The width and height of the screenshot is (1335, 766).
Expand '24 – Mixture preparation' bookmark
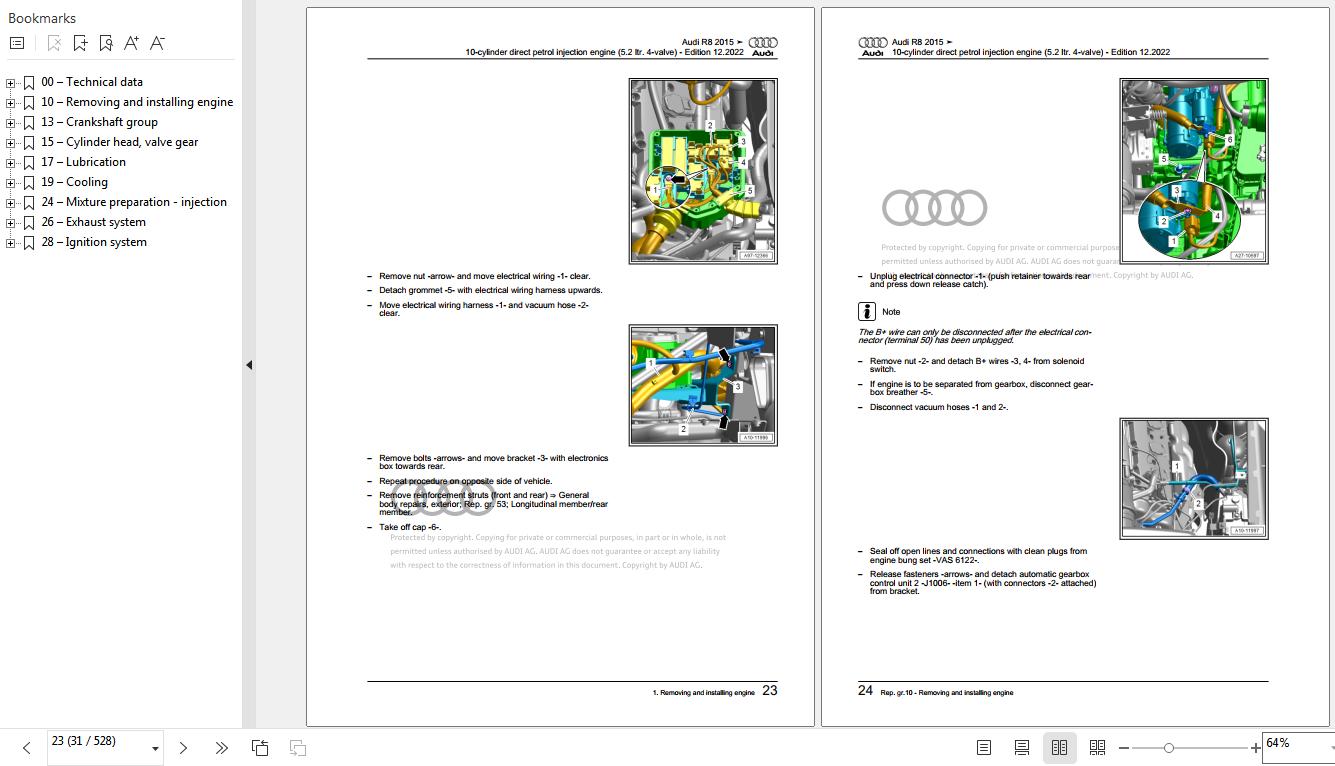point(11,203)
